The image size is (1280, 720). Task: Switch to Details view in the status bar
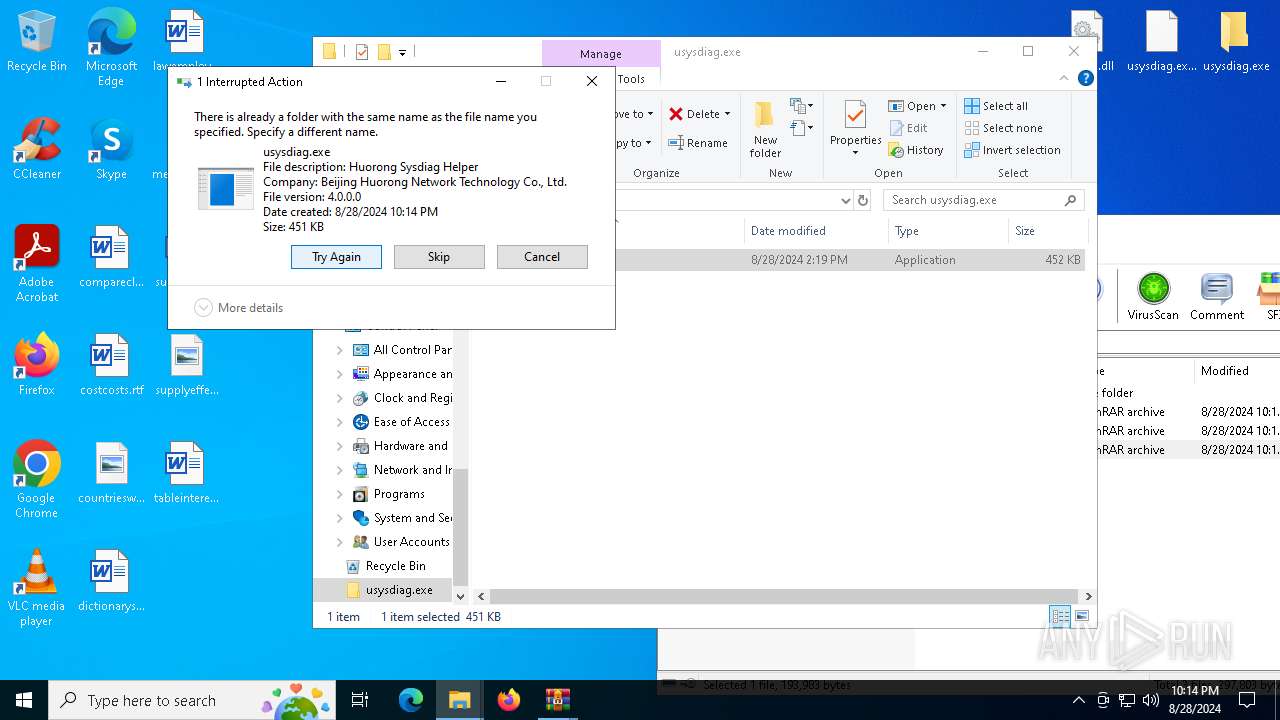pyautogui.click(x=1060, y=617)
